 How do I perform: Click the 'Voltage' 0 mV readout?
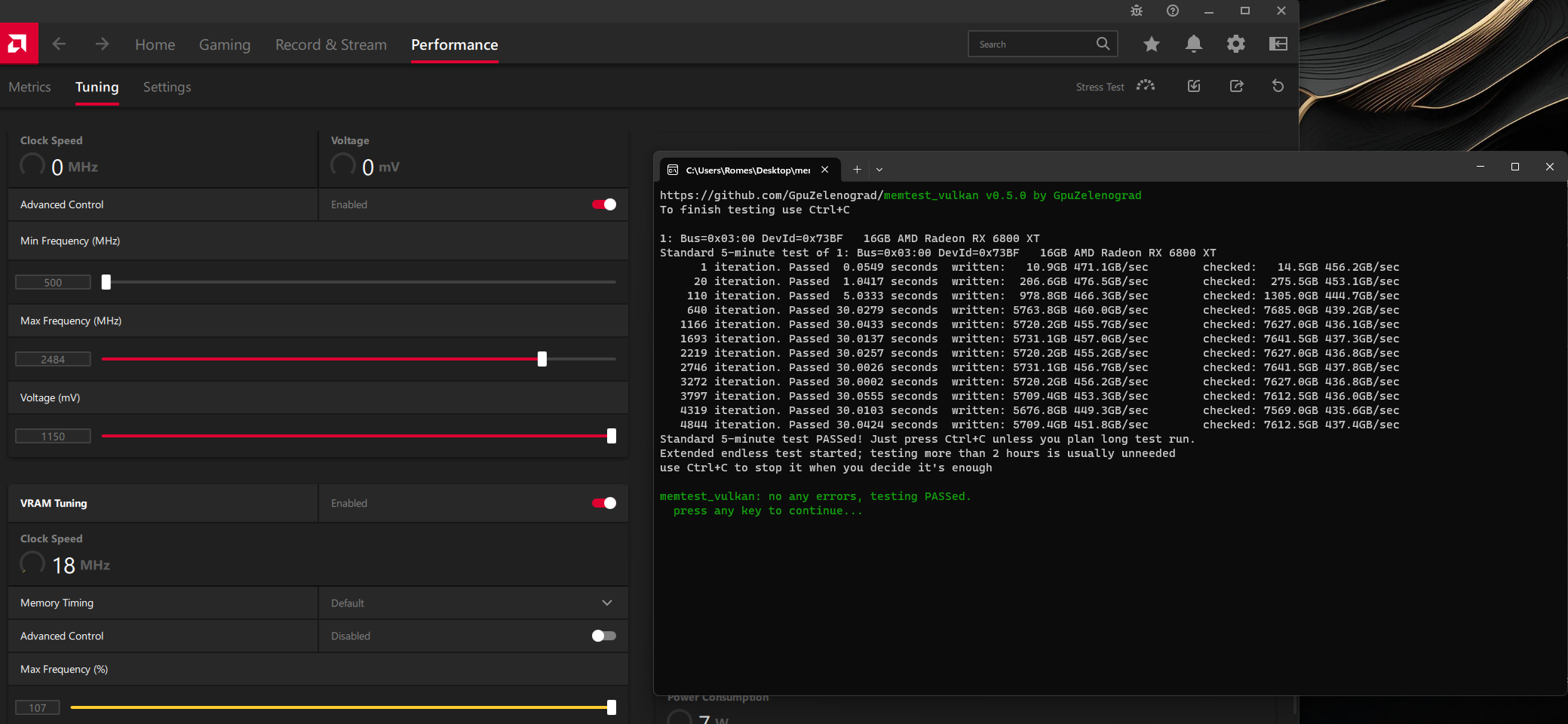click(366, 166)
